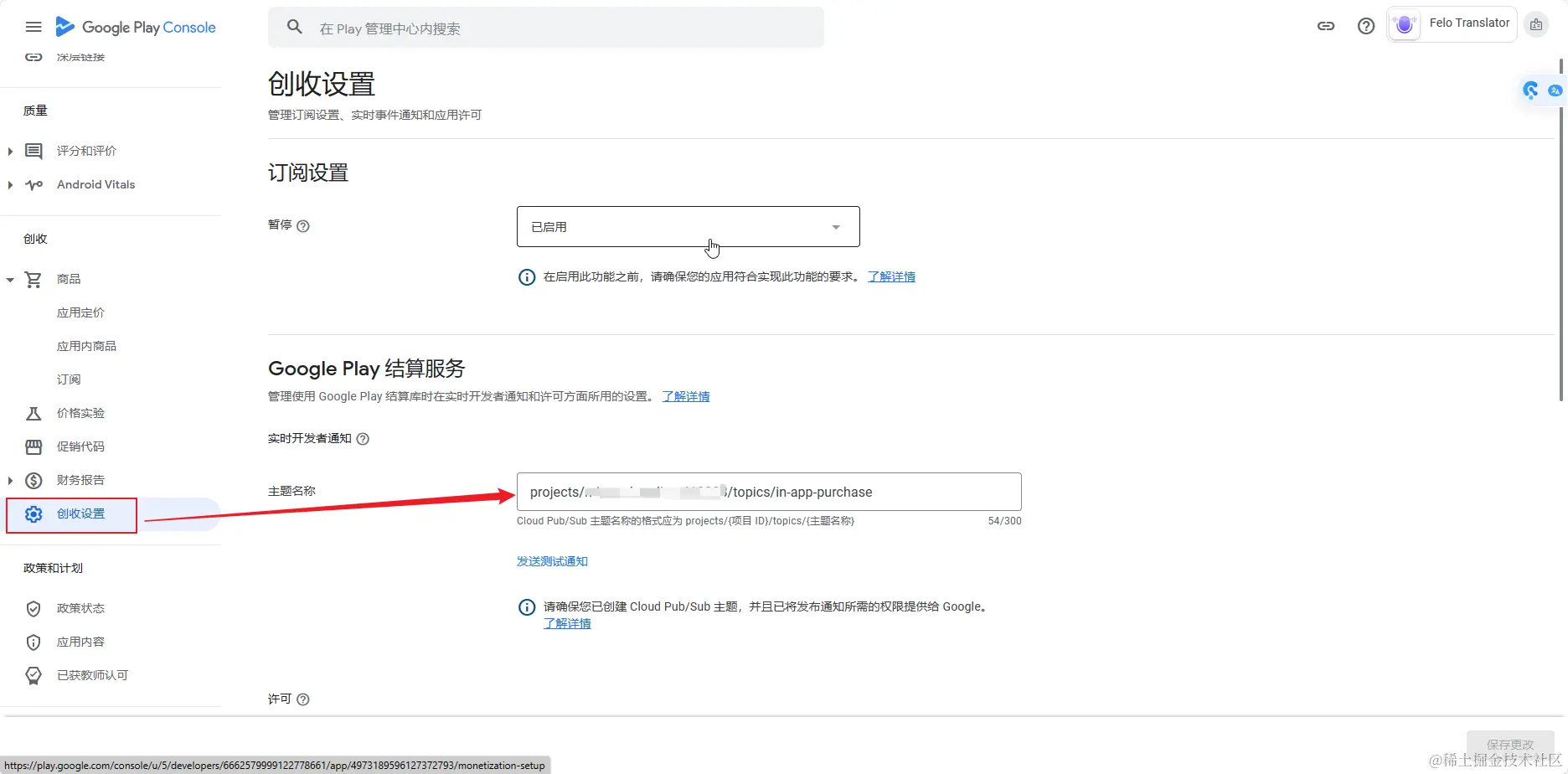The width and height of the screenshot is (1568, 774).
Task: Open 应用定价 in the sidebar
Action: [81, 312]
